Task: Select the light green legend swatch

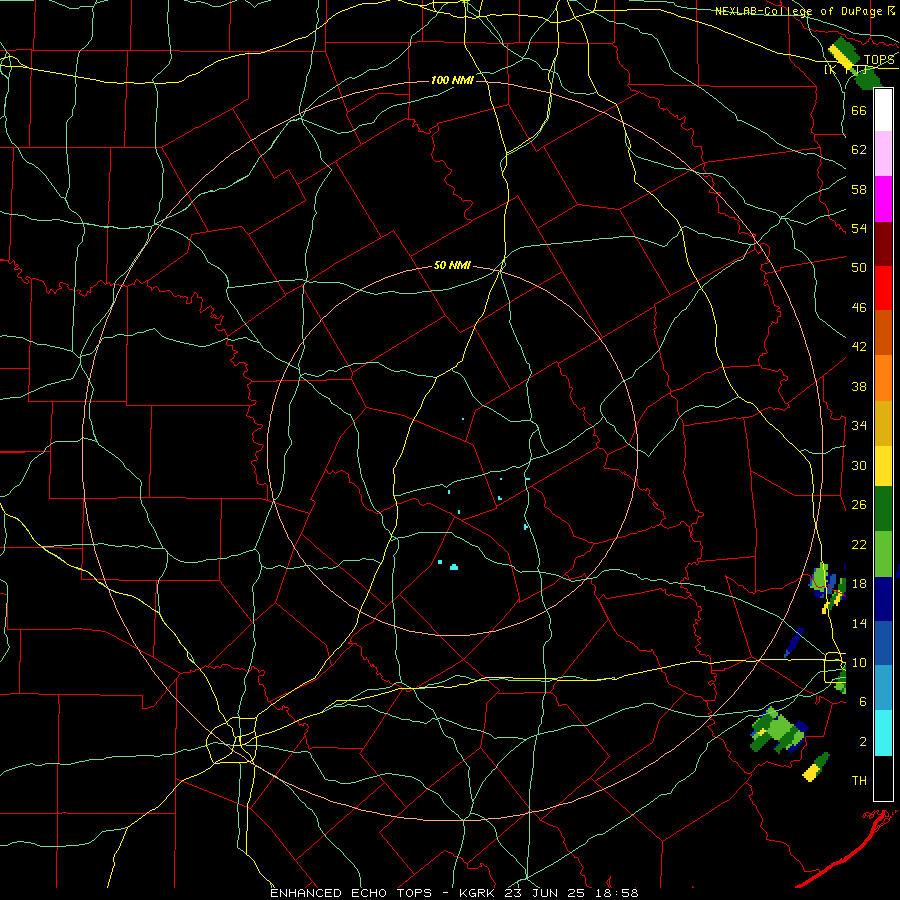Action: click(883, 554)
